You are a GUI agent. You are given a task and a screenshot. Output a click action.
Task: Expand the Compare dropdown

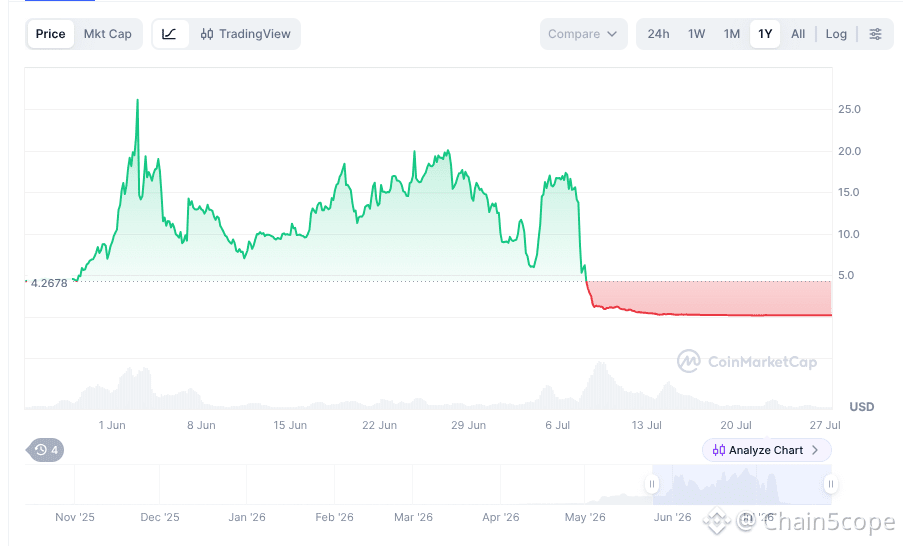click(x=583, y=34)
